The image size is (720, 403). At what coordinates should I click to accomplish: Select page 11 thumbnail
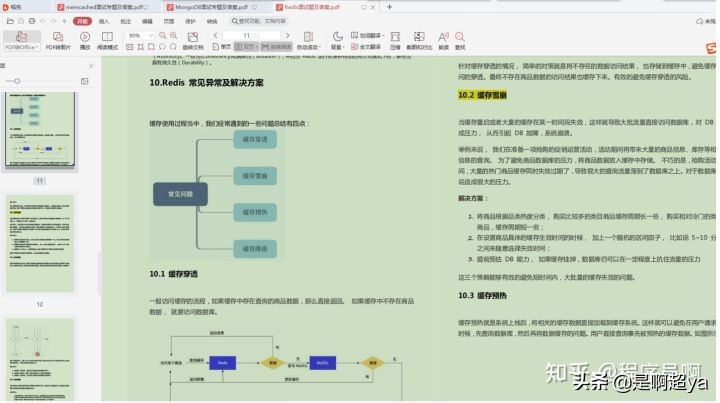click(x=39, y=129)
